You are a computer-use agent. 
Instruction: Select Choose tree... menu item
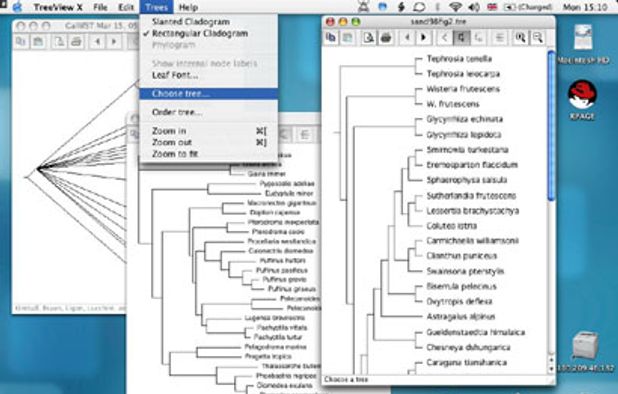coord(208,94)
